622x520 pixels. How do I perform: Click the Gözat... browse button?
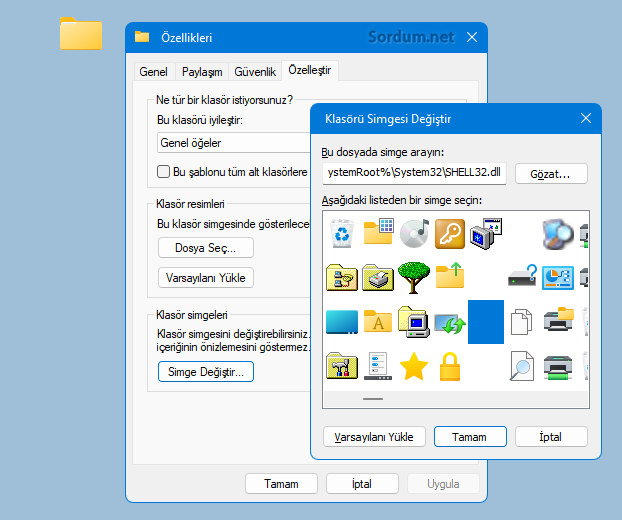pyautogui.click(x=551, y=174)
